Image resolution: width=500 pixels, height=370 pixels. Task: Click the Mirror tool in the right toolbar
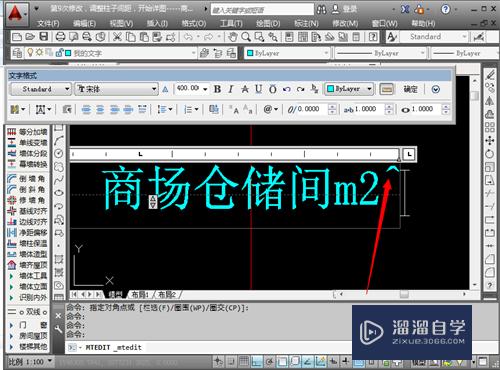click(490, 100)
